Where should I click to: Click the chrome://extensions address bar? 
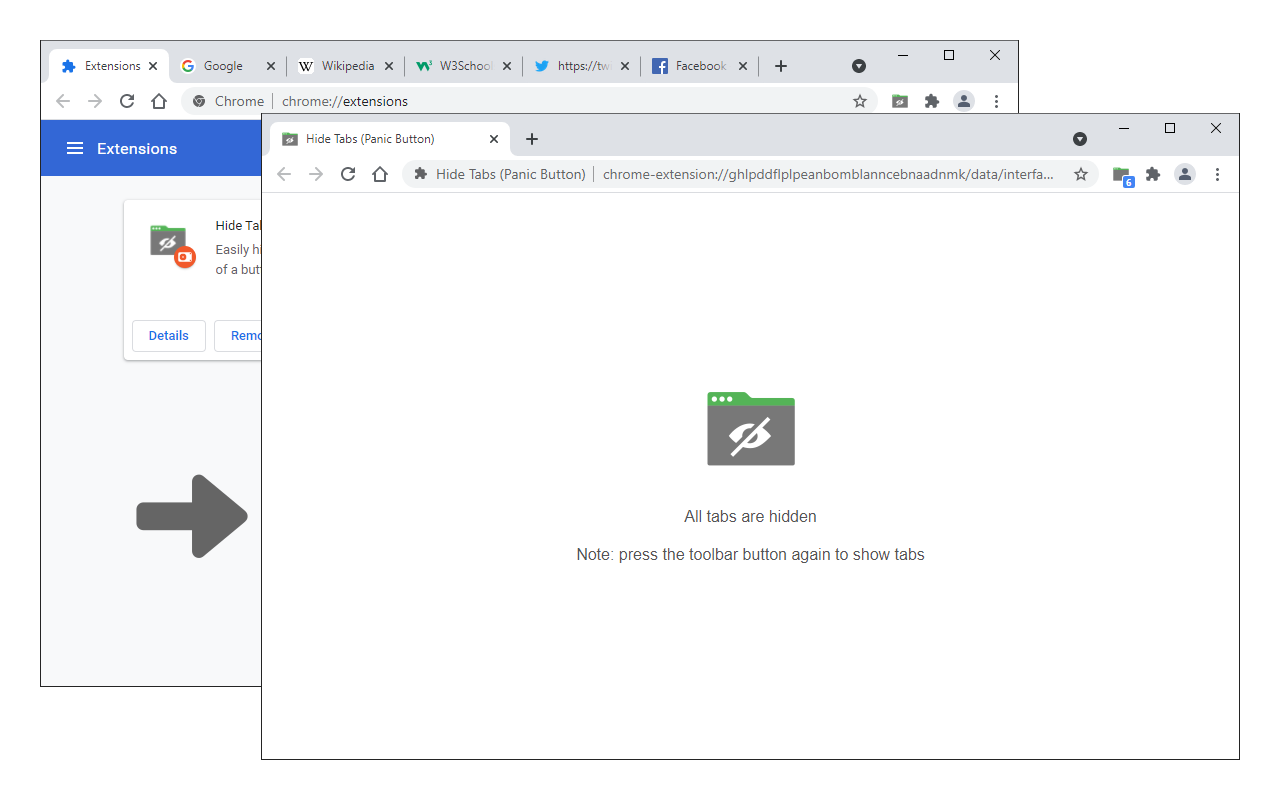[x=529, y=101]
